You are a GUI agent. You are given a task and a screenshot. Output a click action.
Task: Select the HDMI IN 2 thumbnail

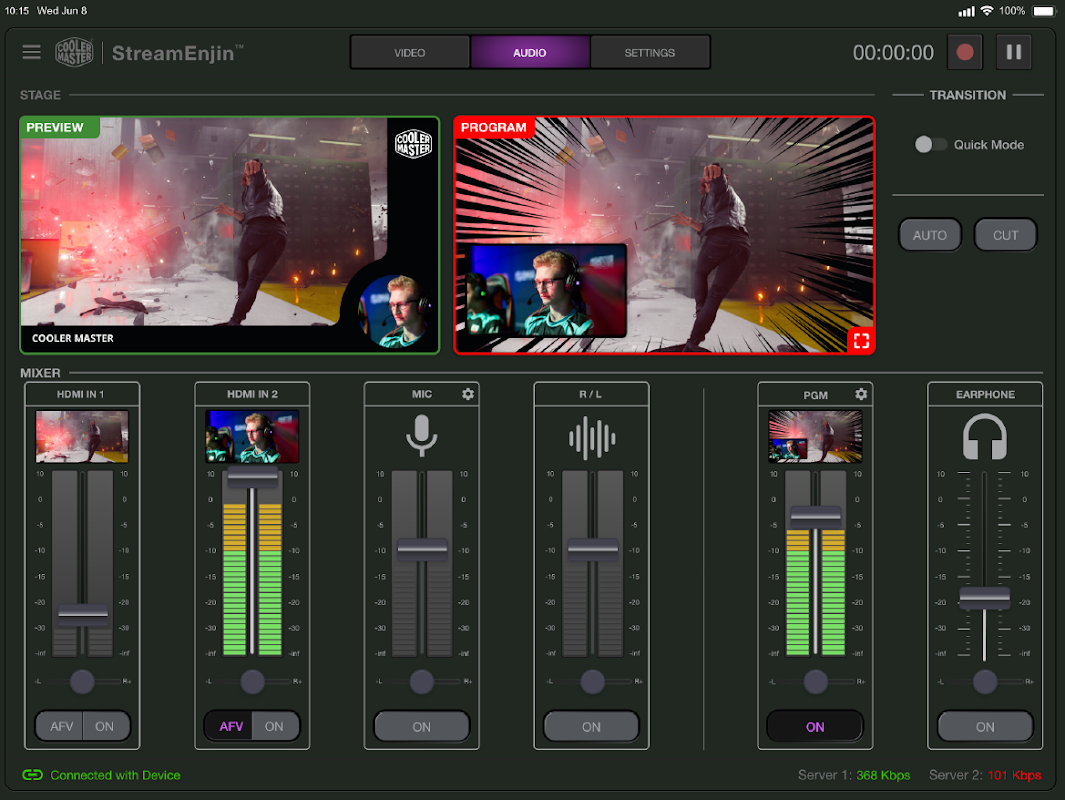click(252, 436)
